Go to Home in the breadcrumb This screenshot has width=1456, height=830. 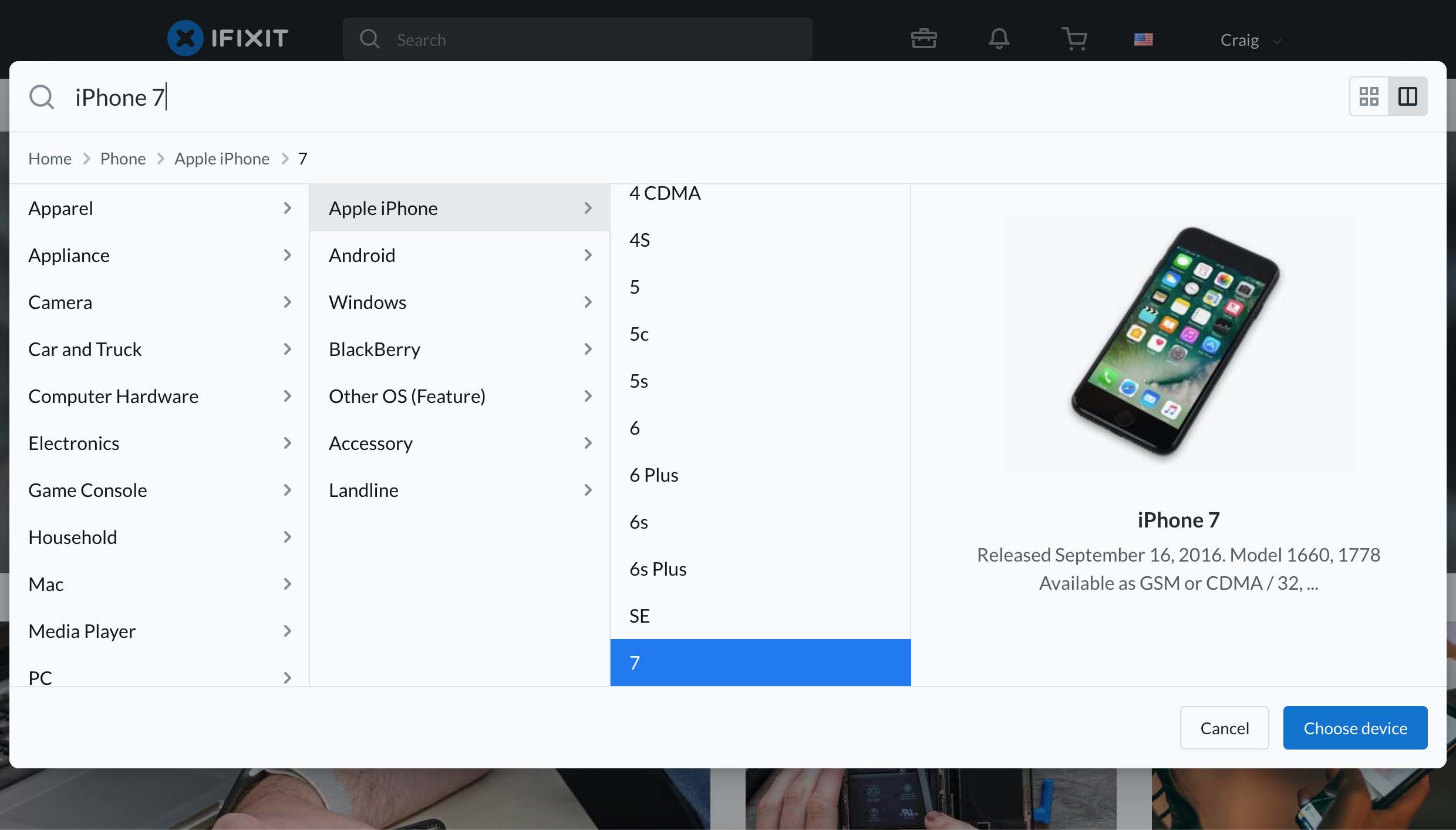point(50,159)
